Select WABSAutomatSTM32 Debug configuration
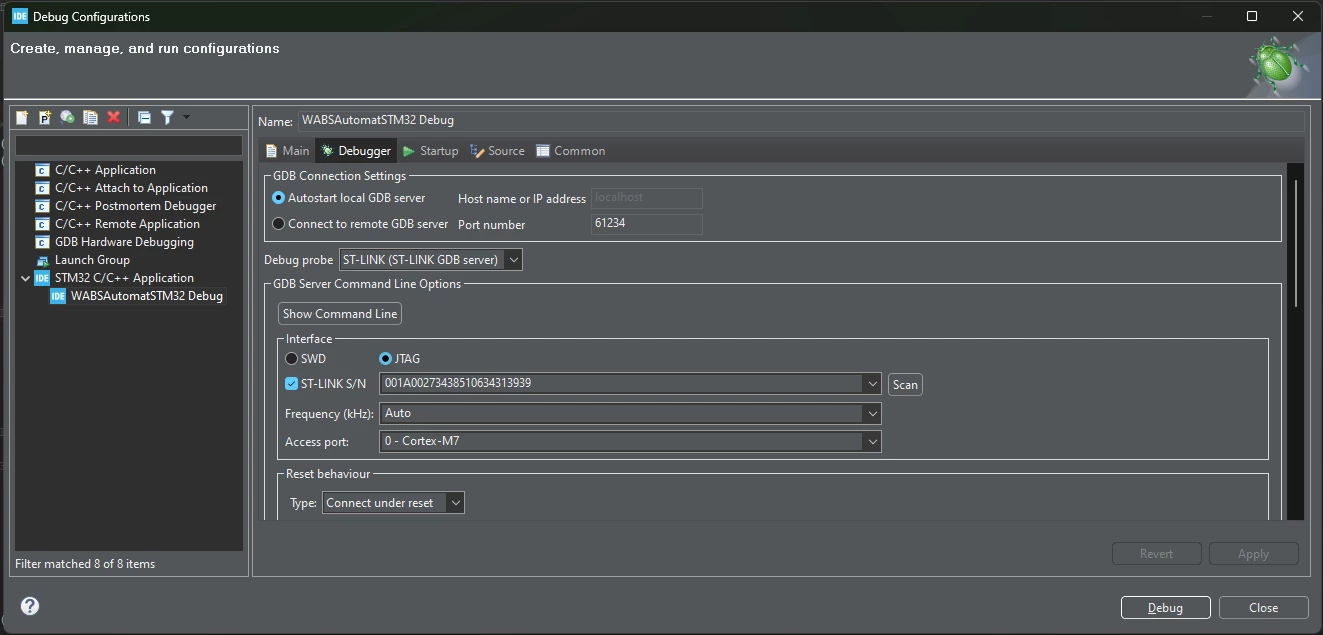The height and width of the screenshot is (635, 1323). [x=147, y=296]
